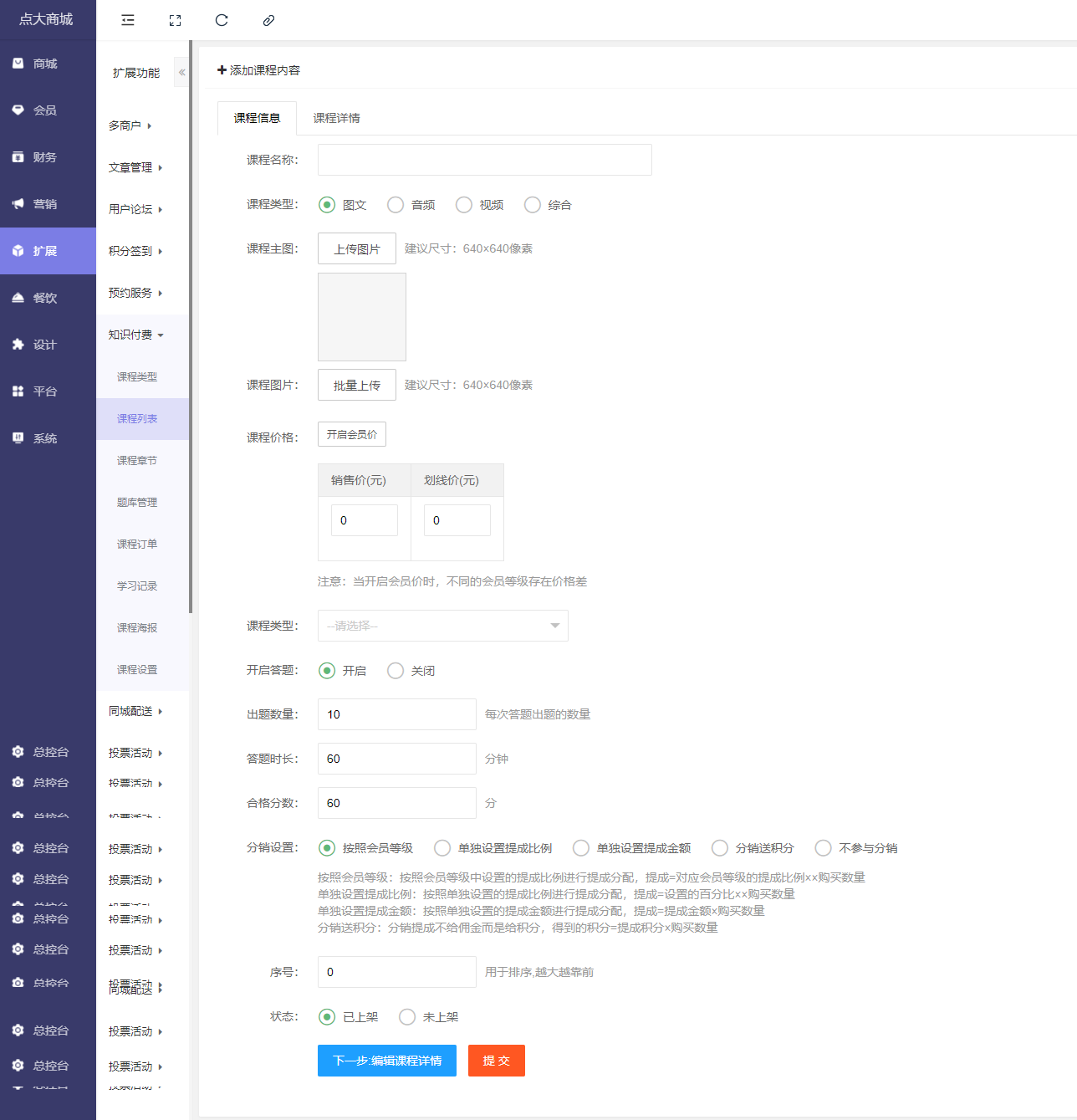Select 综合 course type
Image resolution: width=1077 pixels, height=1120 pixels.
coord(533,205)
